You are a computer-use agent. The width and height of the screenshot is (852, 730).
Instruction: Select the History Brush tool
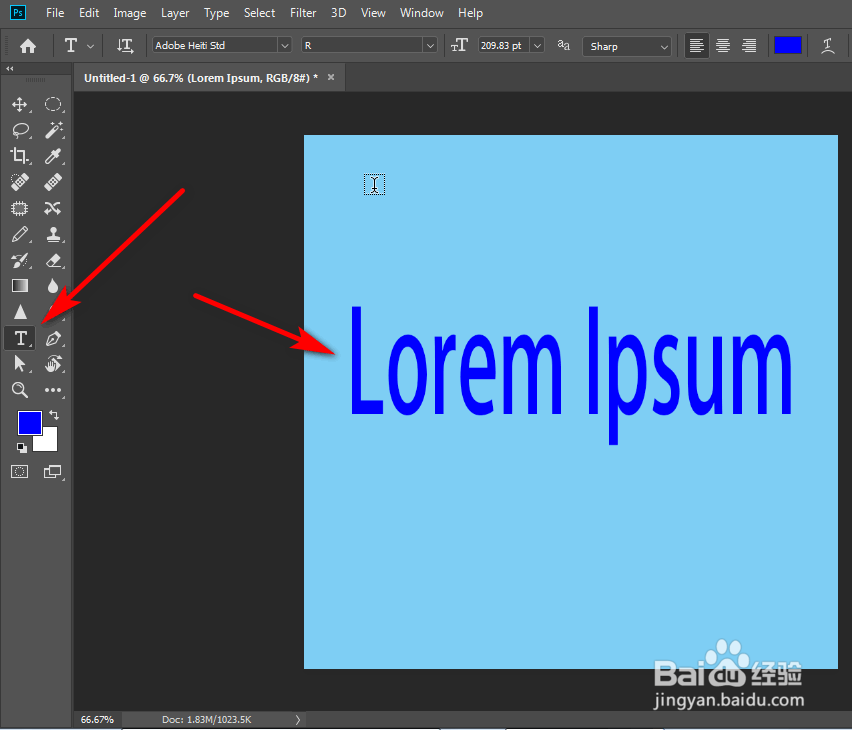click(20, 260)
